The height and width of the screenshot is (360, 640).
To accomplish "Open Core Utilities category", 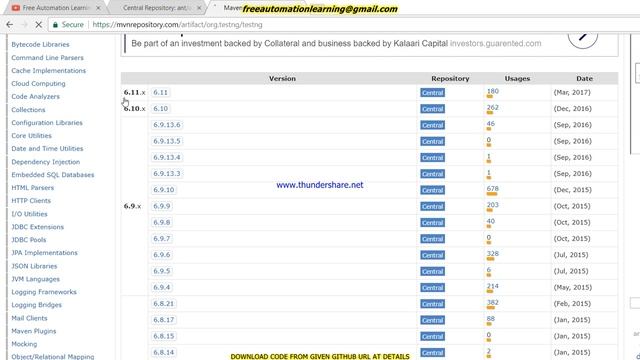I will pyautogui.click(x=31, y=136).
